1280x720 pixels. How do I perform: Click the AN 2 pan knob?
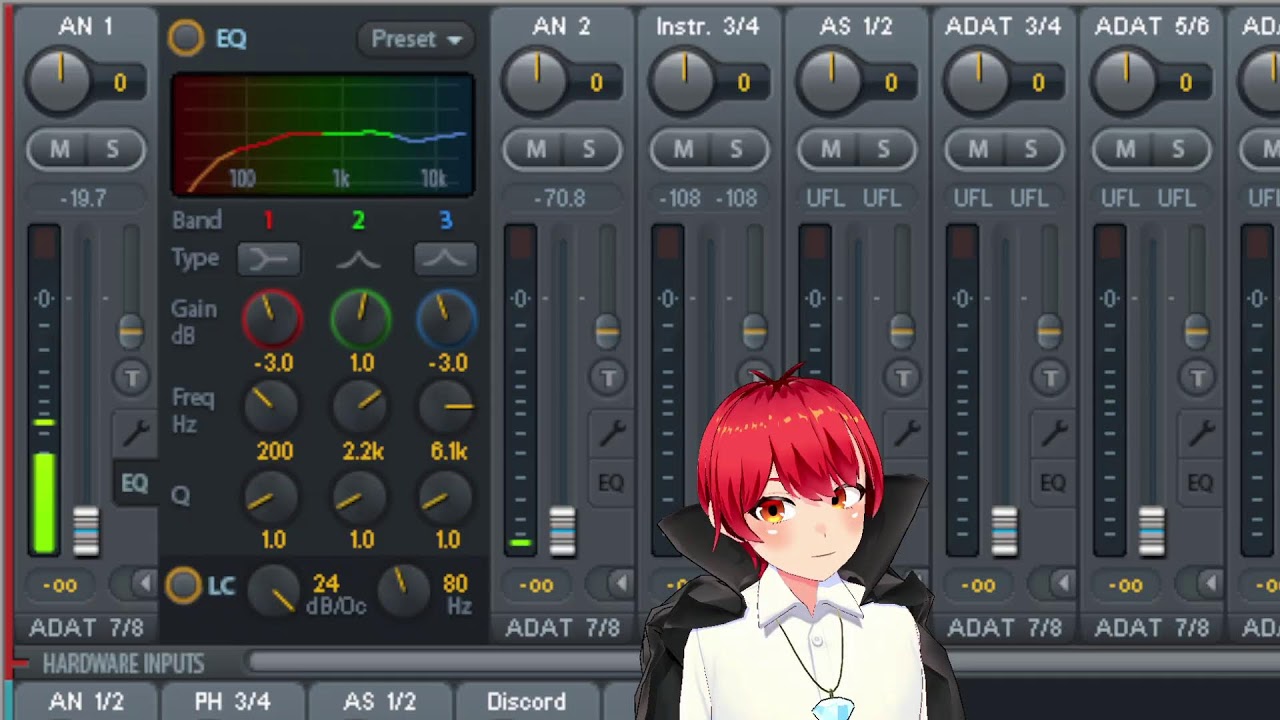pos(536,82)
